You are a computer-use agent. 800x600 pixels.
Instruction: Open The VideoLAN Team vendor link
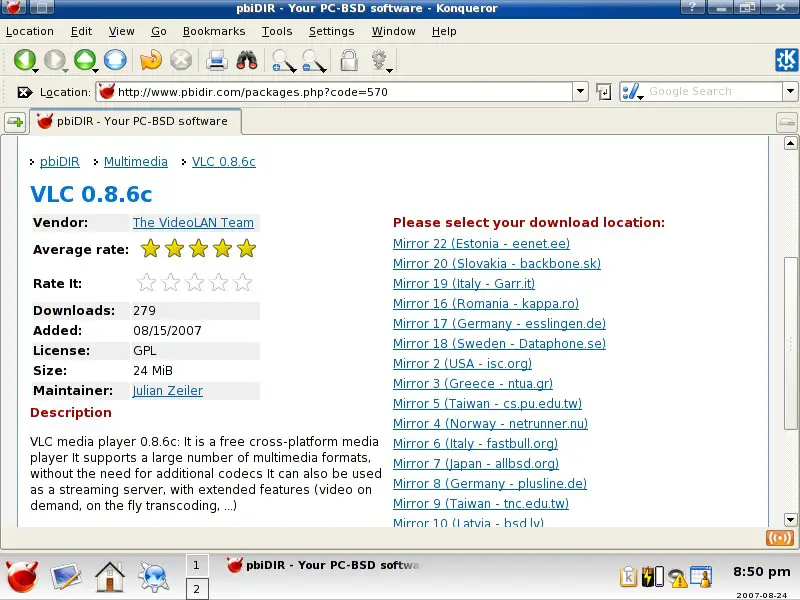click(x=193, y=222)
